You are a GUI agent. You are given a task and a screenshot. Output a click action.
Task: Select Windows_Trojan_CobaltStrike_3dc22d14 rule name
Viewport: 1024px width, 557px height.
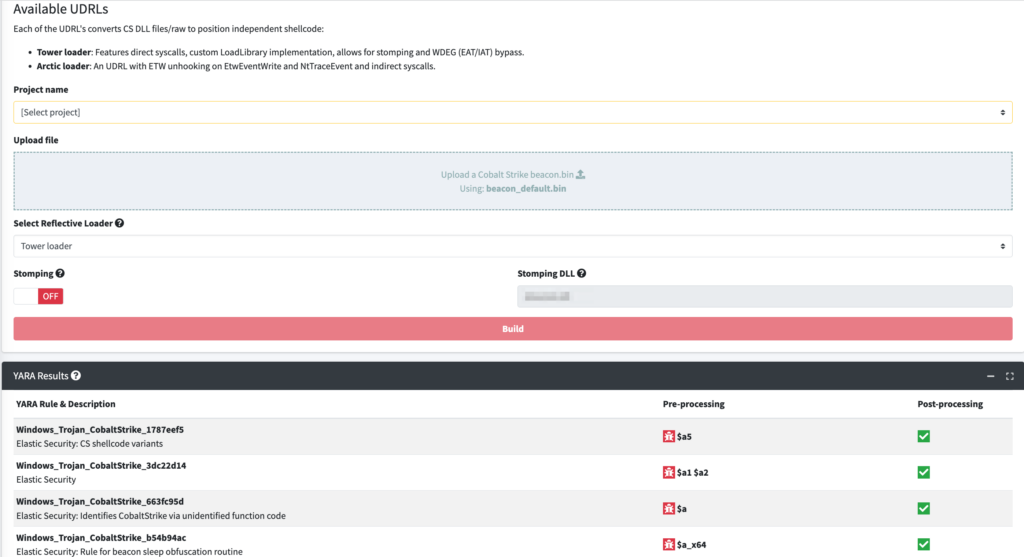click(x=101, y=466)
